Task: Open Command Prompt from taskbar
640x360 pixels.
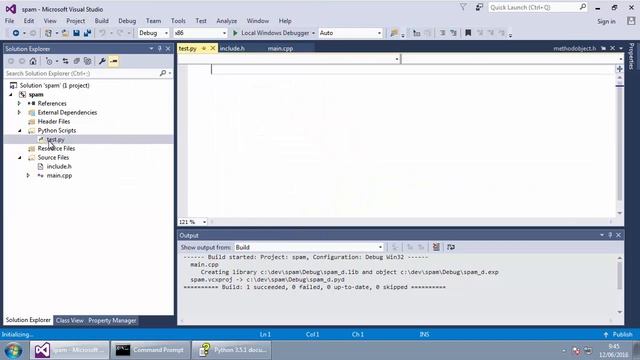Action: pos(150,350)
